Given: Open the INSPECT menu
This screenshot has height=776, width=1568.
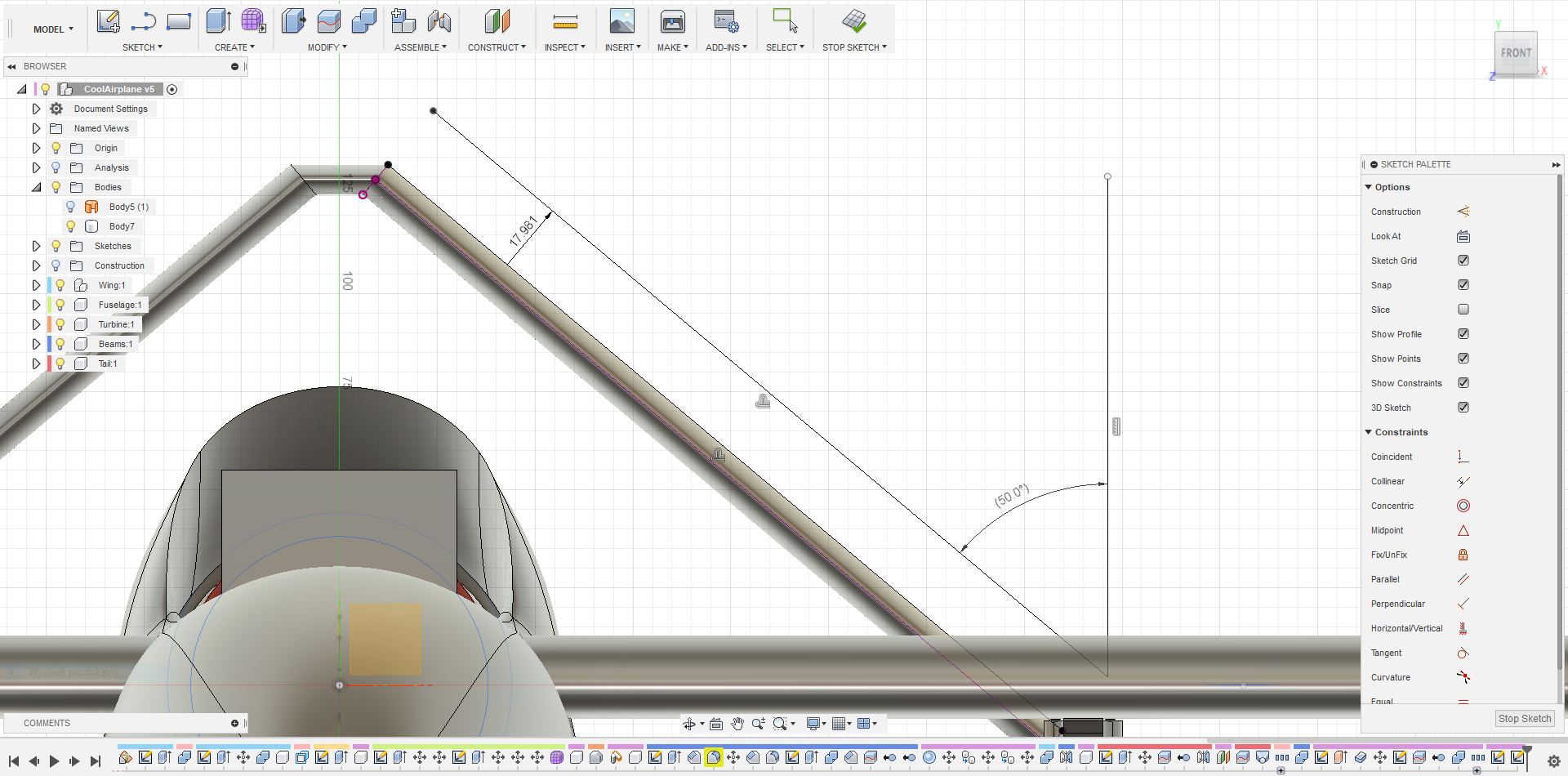Looking at the screenshot, I should pyautogui.click(x=565, y=47).
